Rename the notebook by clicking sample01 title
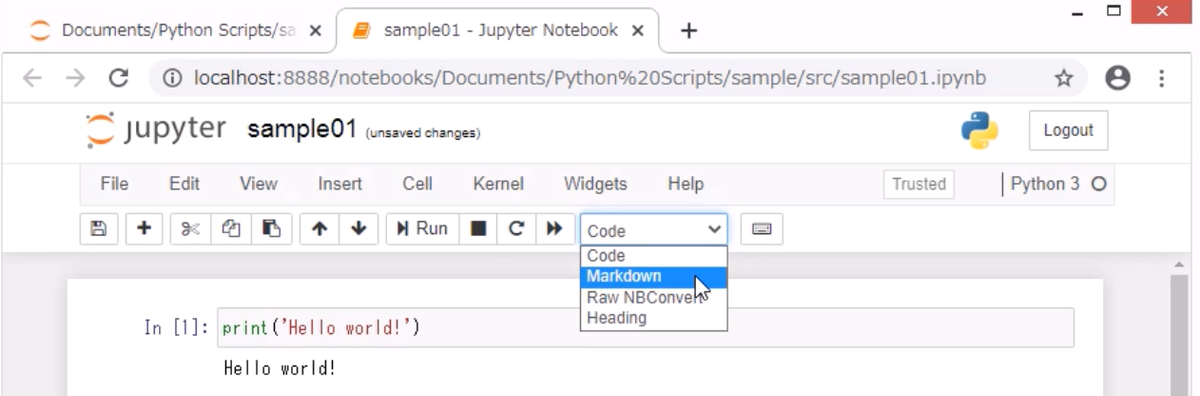1200x396 pixels. point(302,130)
